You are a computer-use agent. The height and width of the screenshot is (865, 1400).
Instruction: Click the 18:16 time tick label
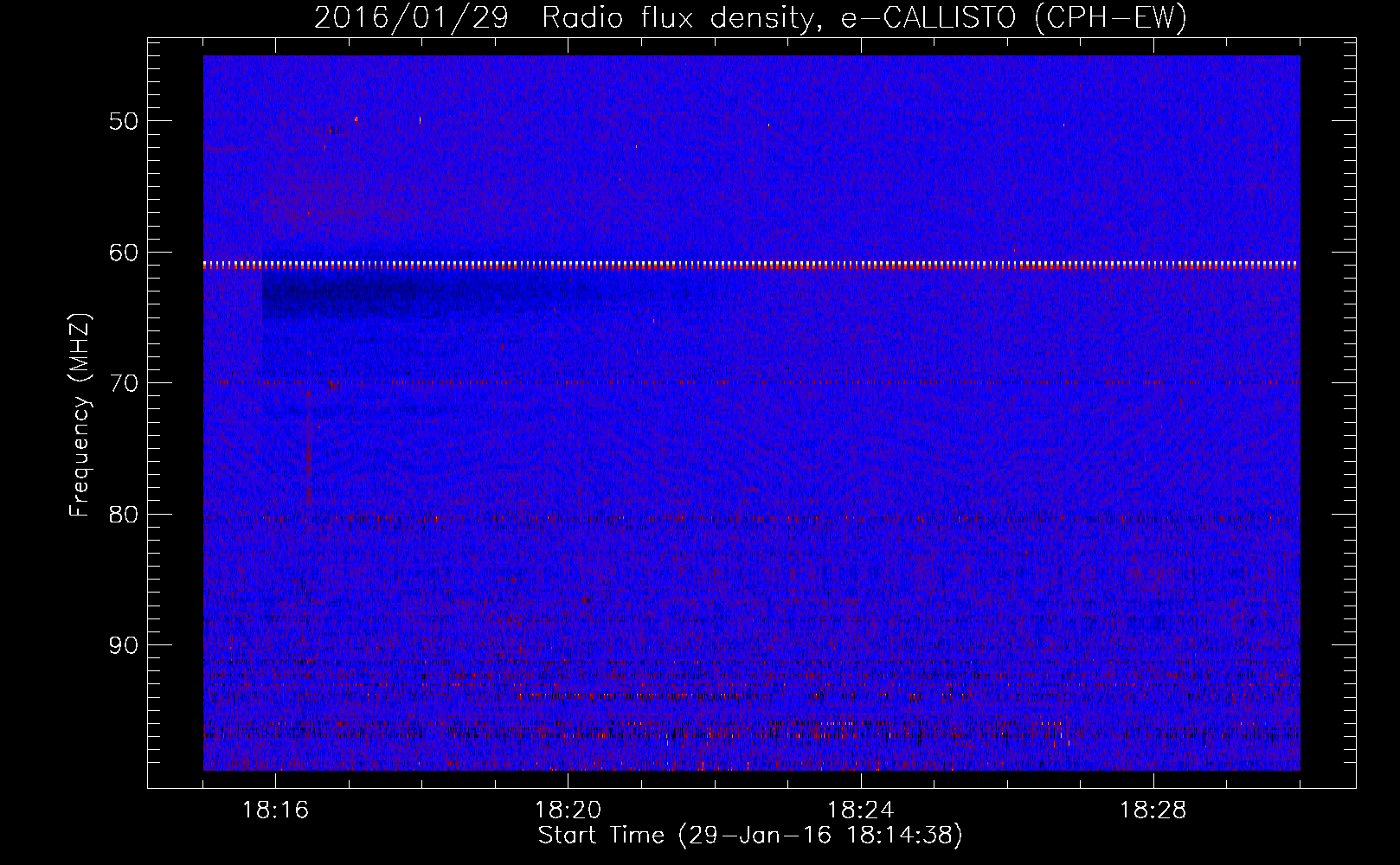[x=276, y=811]
